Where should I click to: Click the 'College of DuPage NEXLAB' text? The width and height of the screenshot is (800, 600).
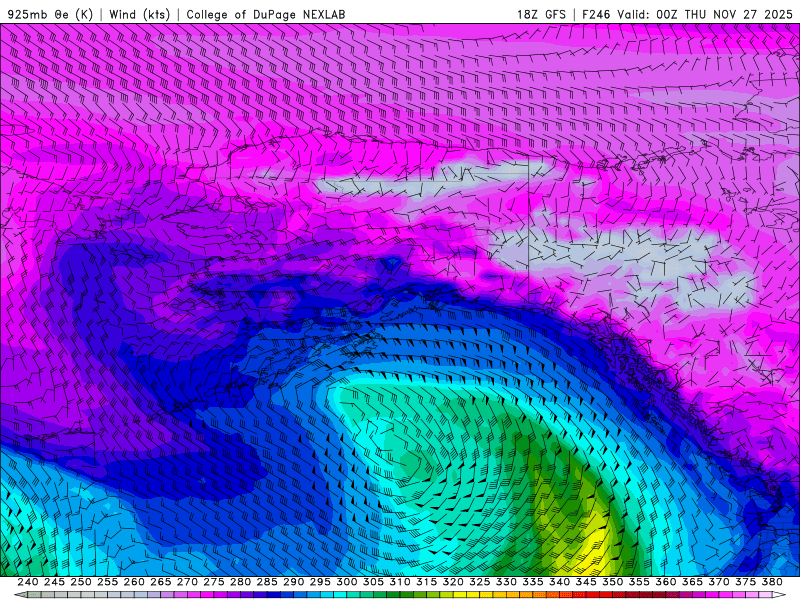point(266,14)
